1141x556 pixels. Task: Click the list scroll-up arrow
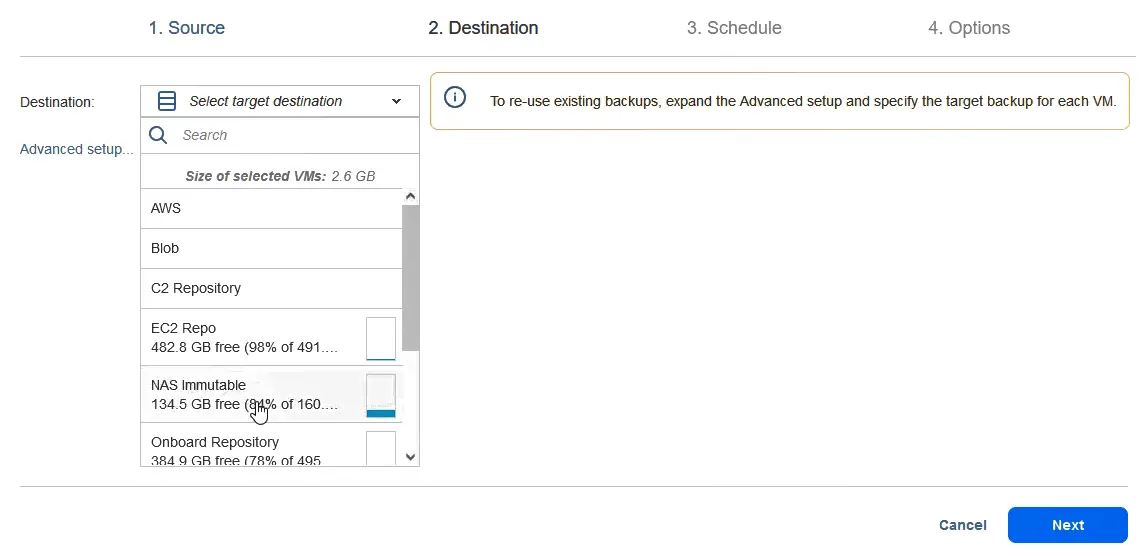click(x=410, y=196)
